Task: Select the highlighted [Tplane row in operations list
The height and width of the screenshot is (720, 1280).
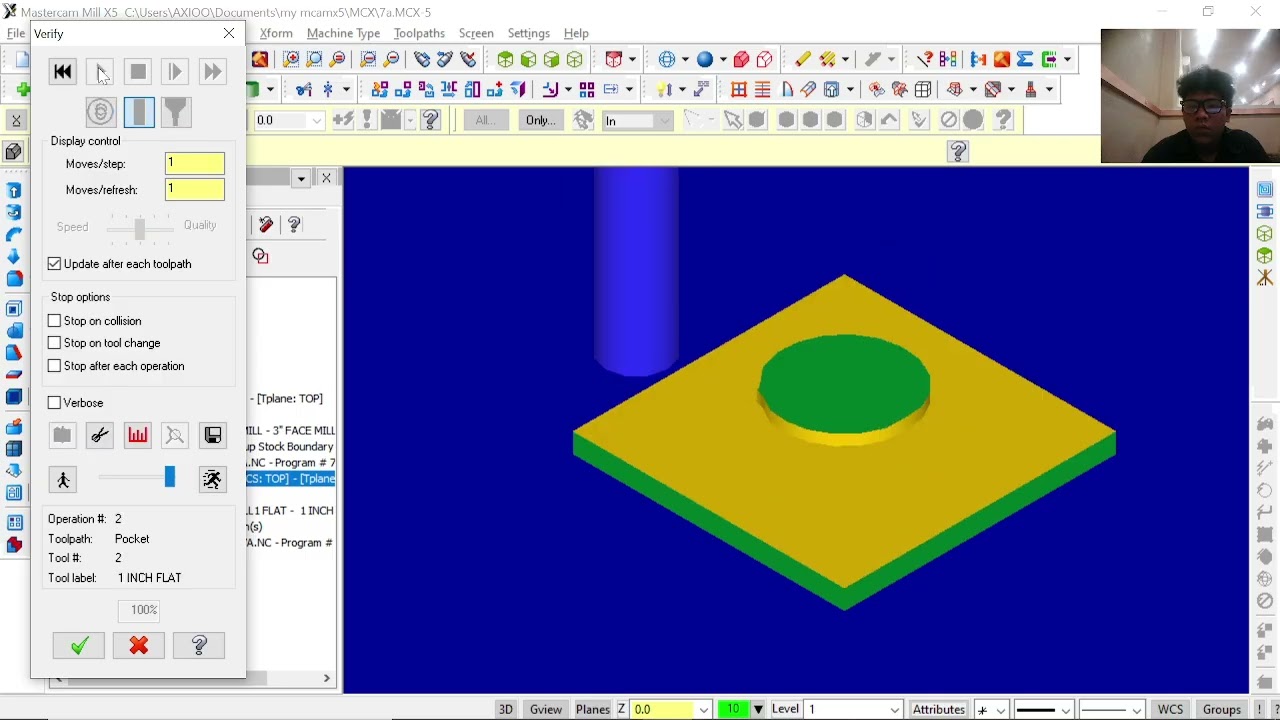Action: [291, 479]
